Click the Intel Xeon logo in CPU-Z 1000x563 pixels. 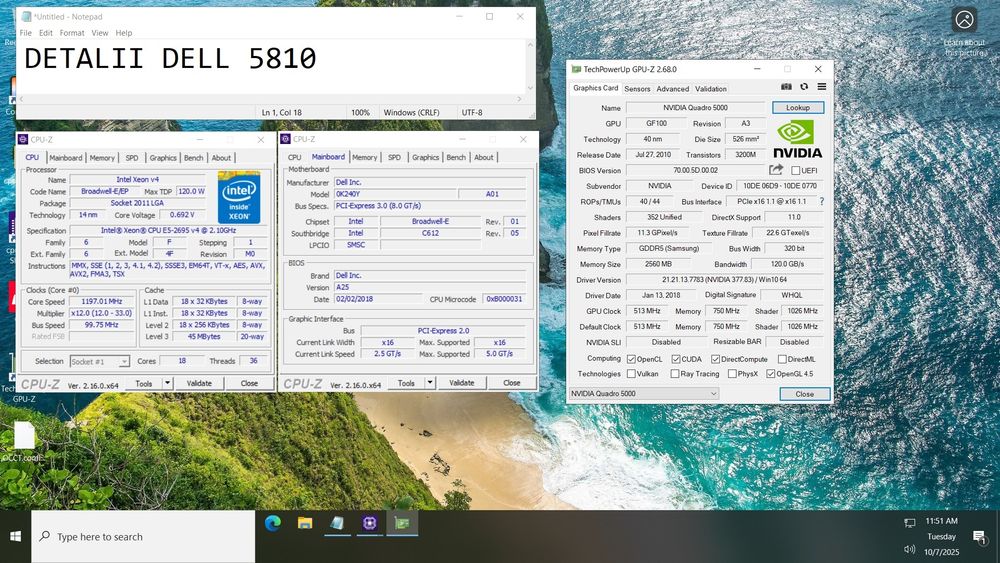[x=239, y=197]
